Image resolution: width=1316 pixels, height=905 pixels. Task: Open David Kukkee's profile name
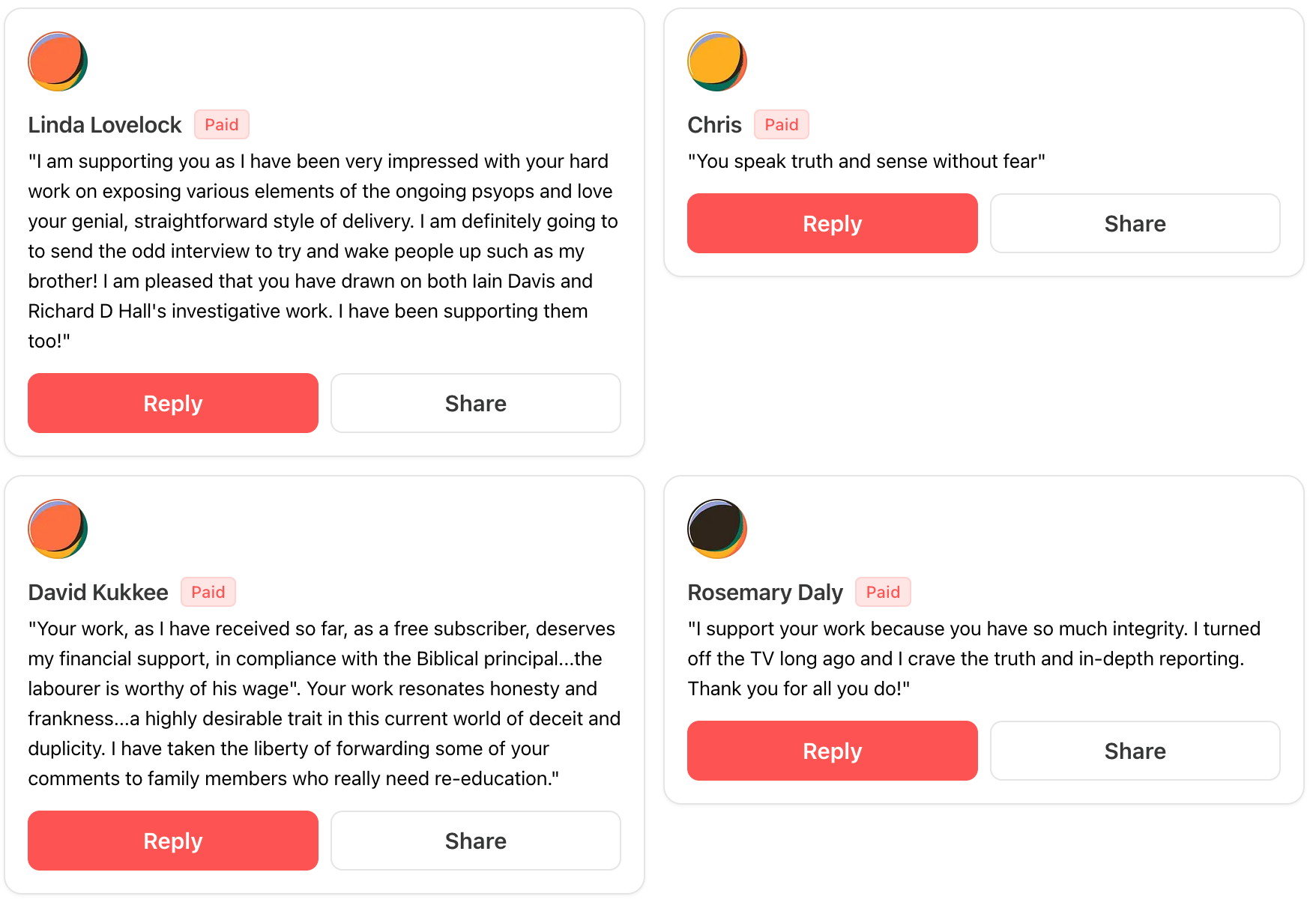point(98,593)
